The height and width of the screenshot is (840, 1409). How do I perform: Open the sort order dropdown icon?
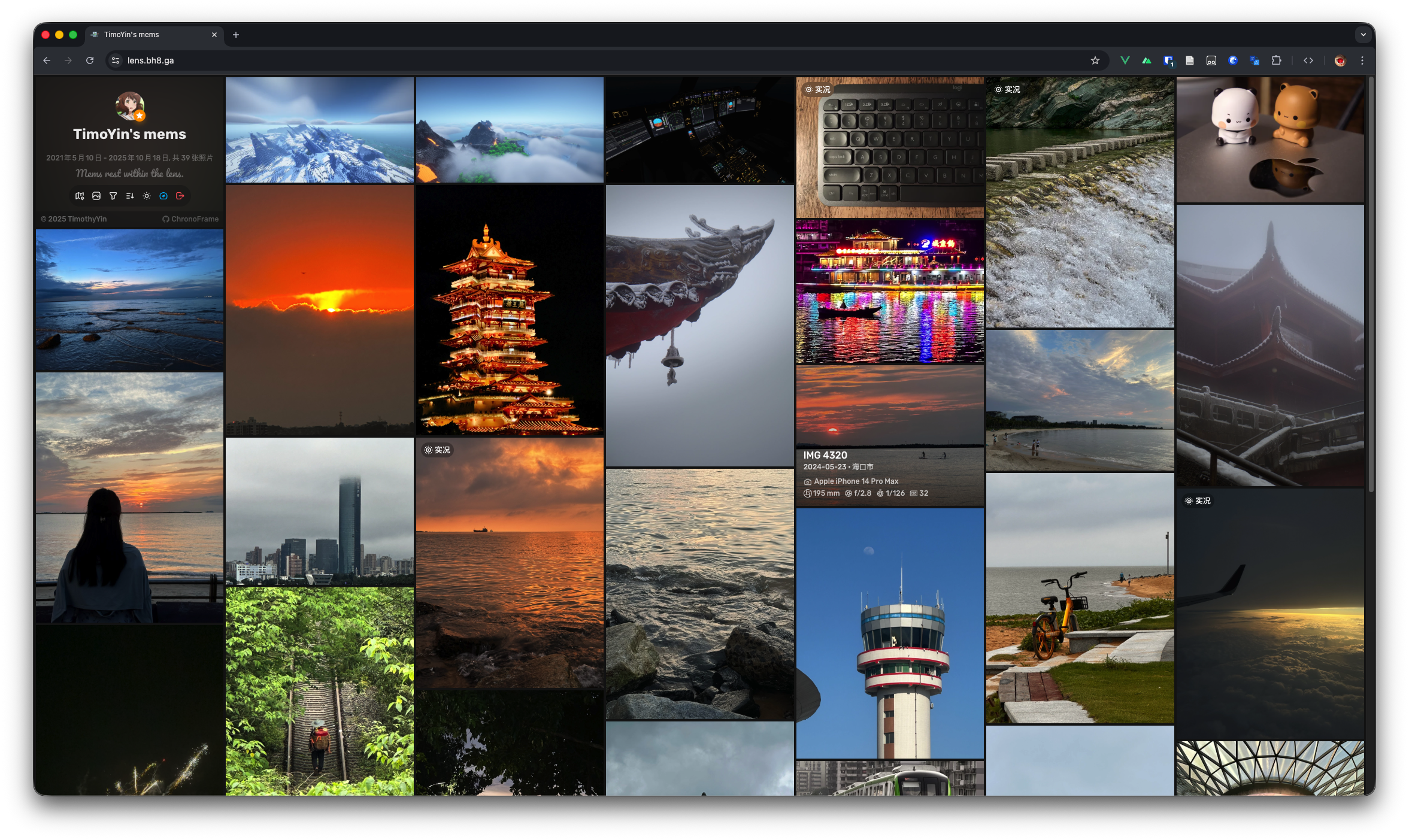(130, 196)
